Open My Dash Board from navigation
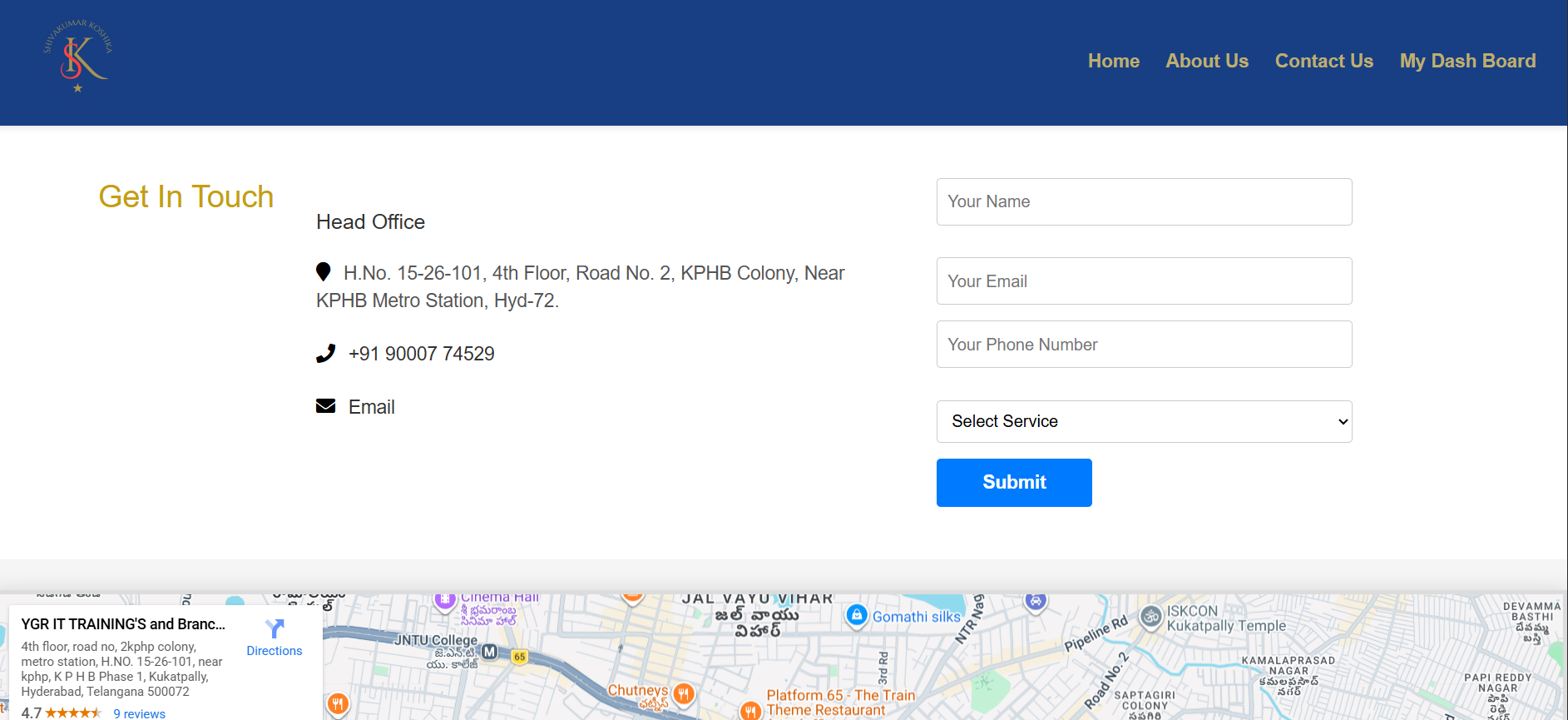This screenshot has height=720, width=1568. pyautogui.click(x=1467, y=61)
